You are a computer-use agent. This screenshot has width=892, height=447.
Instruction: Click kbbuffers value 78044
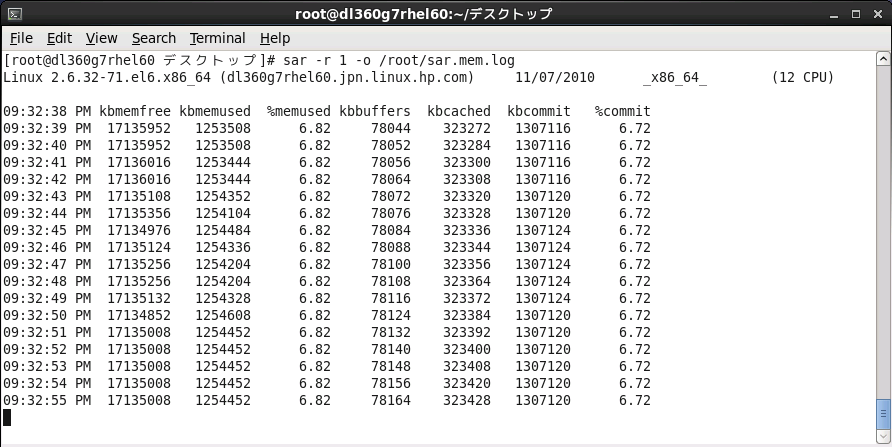pyautogui.click(x=391, y=129)
